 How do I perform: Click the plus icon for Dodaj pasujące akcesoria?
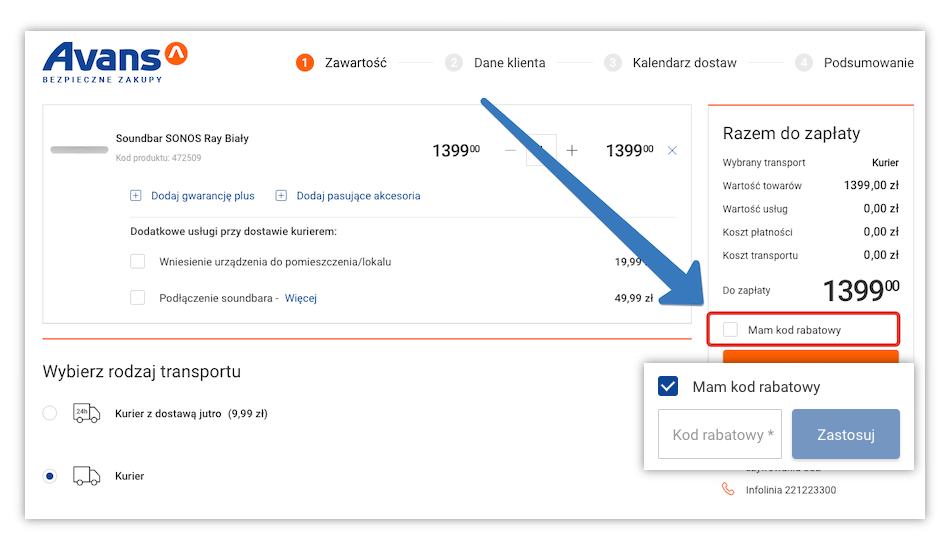pos(281,196)
